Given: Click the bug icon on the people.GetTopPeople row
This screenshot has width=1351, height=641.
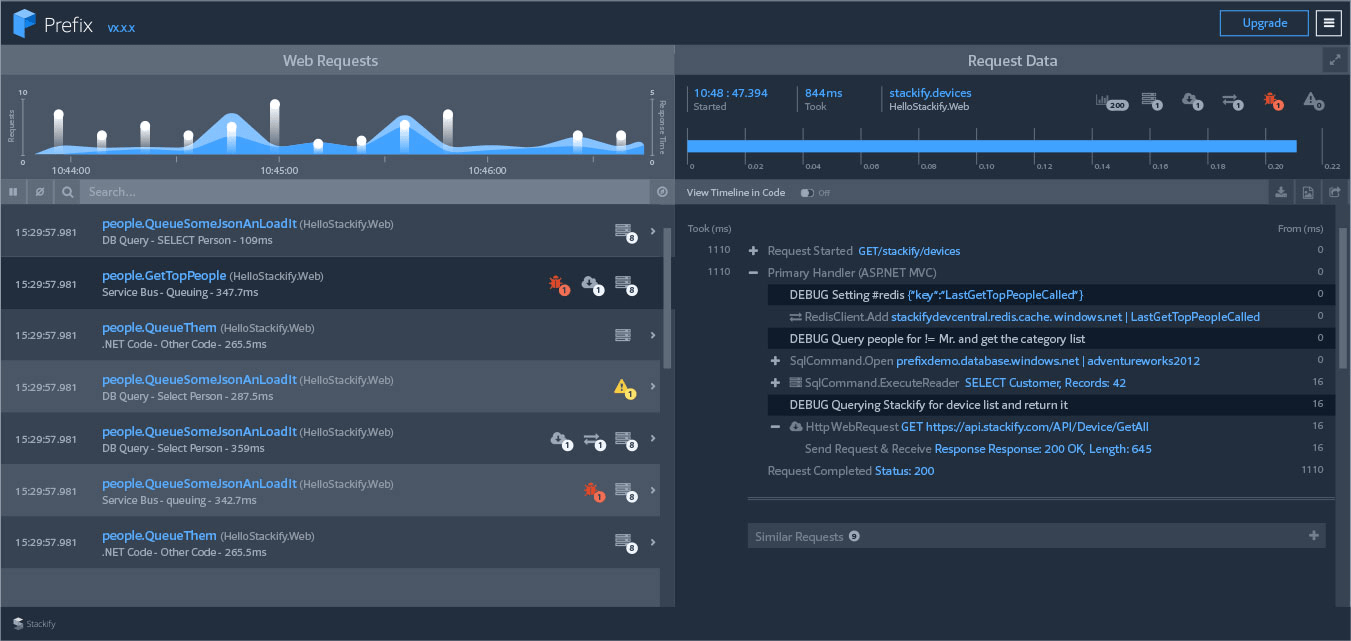Looking at the screenshot, I should pyautogui.click(x=558, y=285).
